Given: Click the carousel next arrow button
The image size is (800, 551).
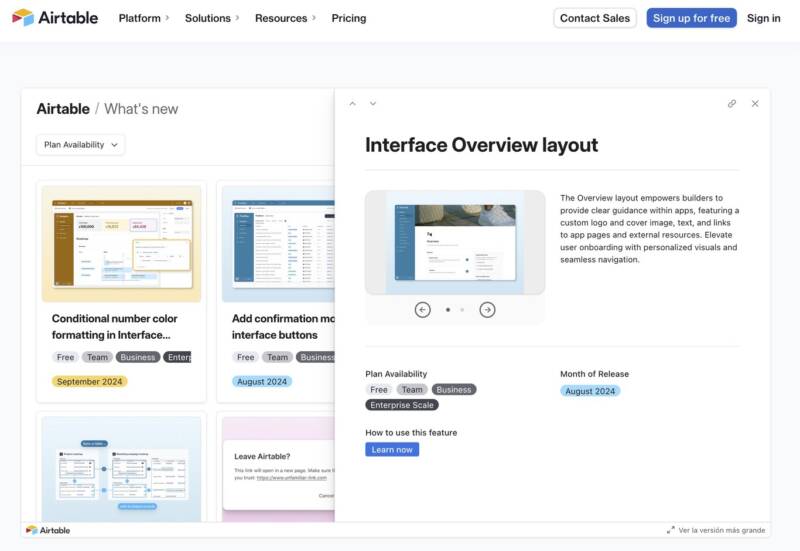Looking at the screenshot, I should 487,310.
